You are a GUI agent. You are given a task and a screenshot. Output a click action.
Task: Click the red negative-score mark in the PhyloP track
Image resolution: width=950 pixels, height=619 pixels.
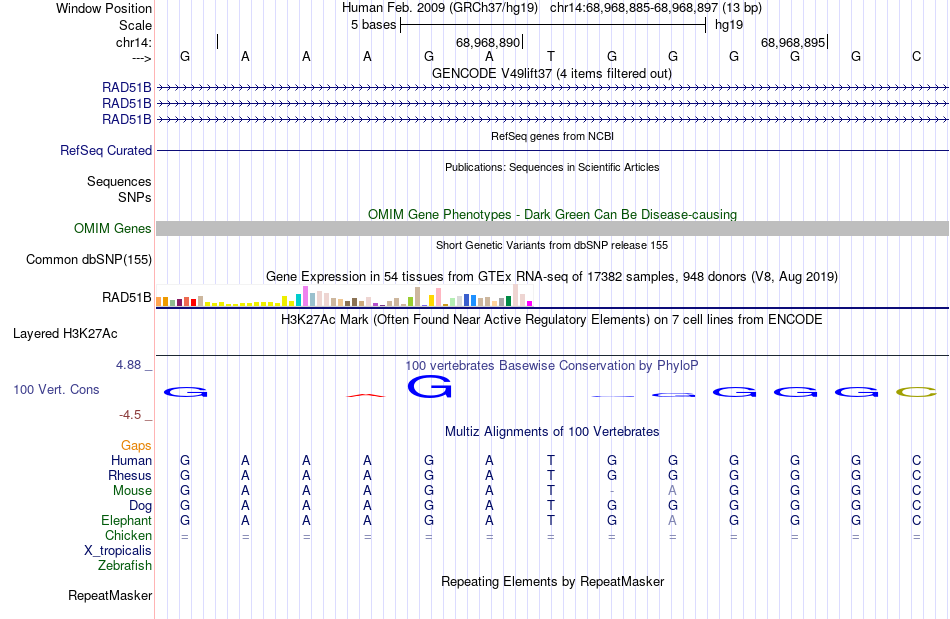pyautogui.click(x=366, y=396)
